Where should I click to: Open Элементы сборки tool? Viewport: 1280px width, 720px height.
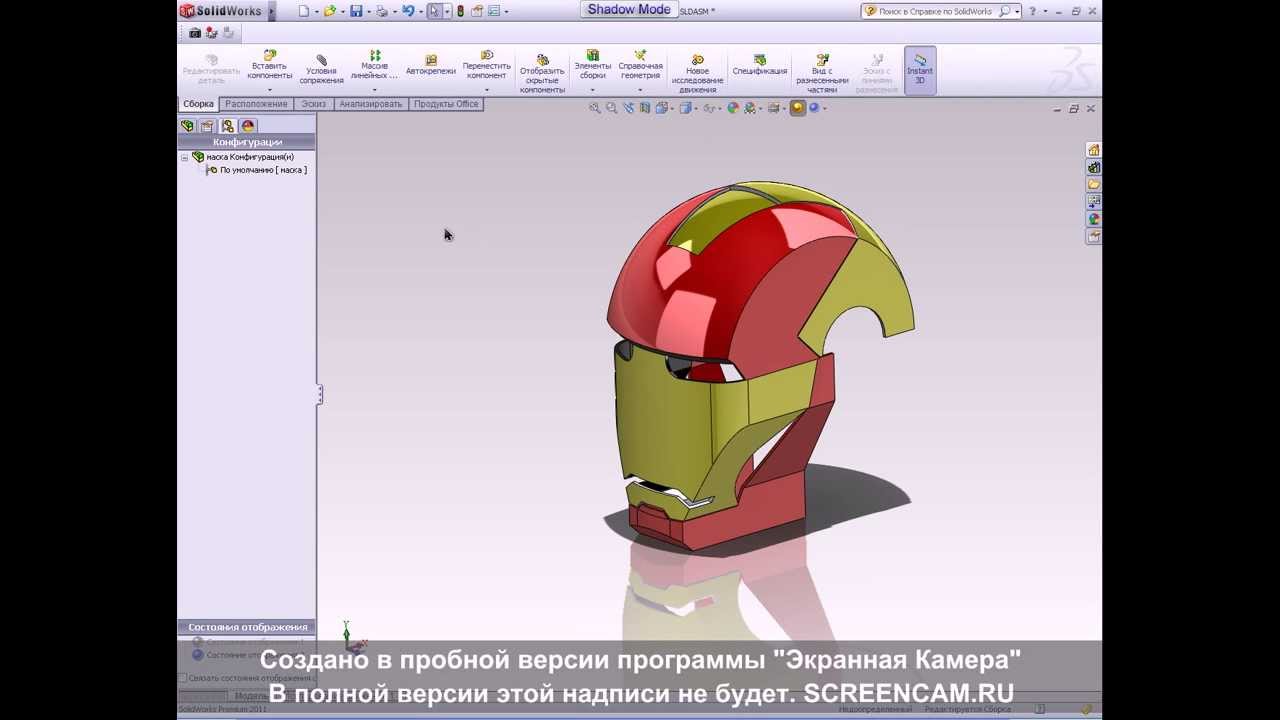593,66
